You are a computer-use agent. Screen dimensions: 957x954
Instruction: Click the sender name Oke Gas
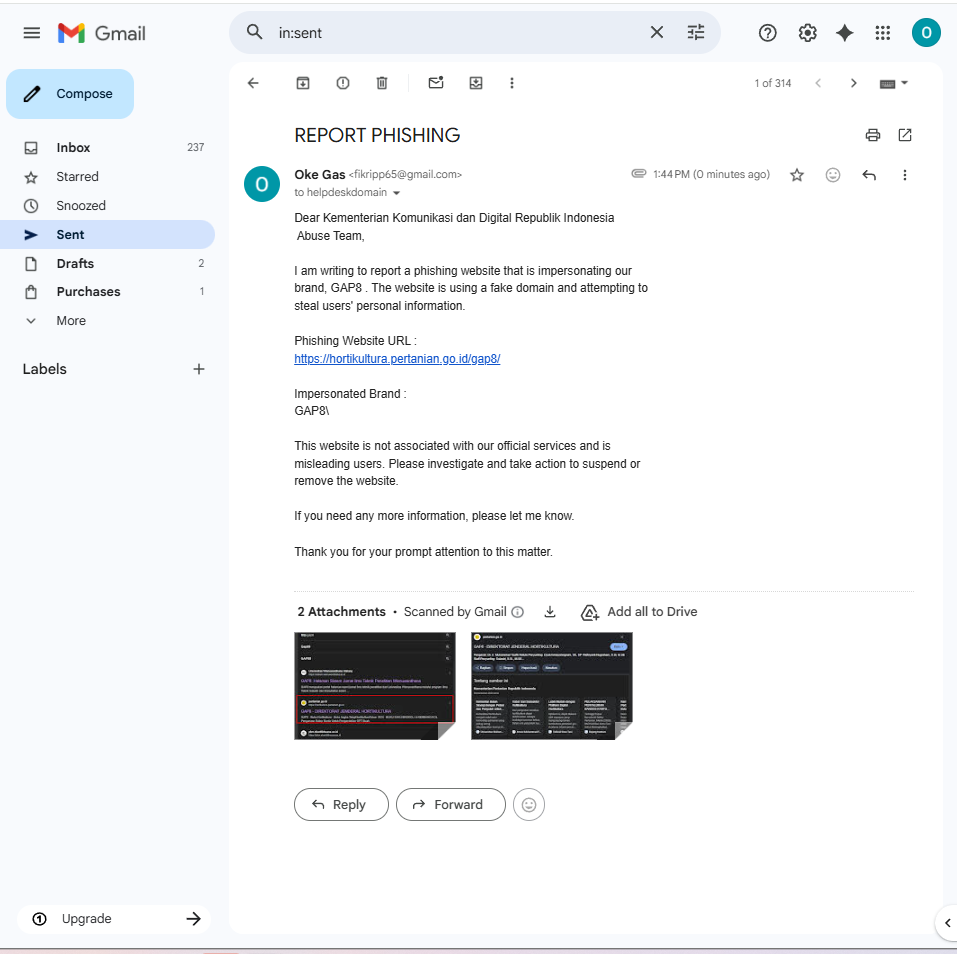click(320, 175)
